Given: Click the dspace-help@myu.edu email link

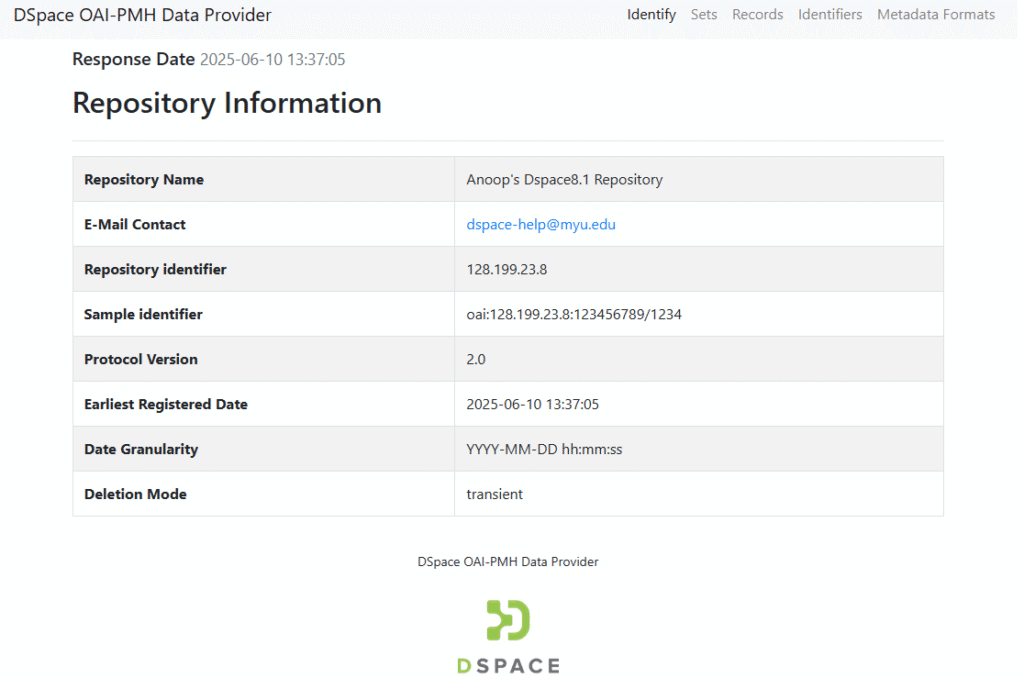Looking at the screenshot, I should click(x=541, y=224).
